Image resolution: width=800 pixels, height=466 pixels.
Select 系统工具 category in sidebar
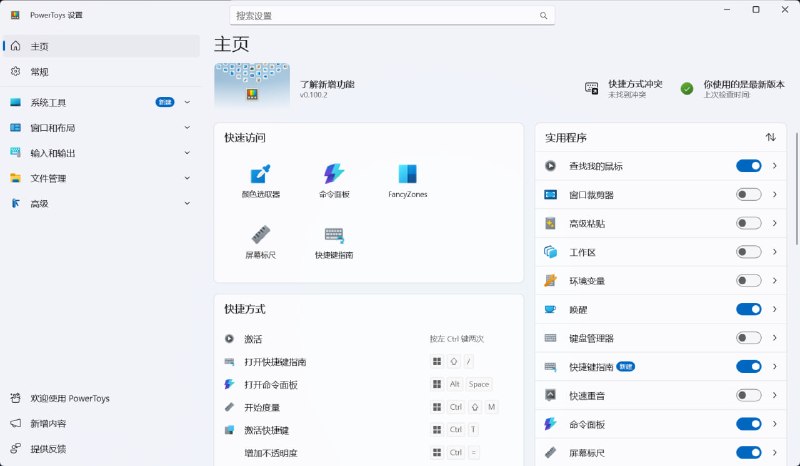point(101,102)
